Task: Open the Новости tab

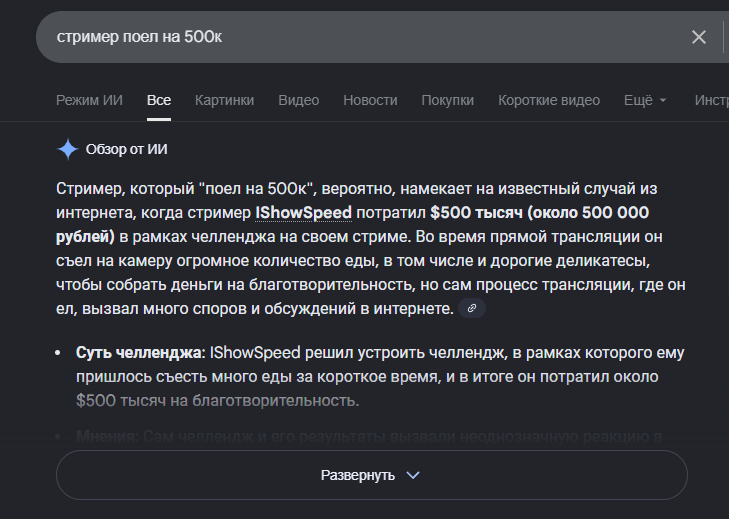Action: pos(370,100)
